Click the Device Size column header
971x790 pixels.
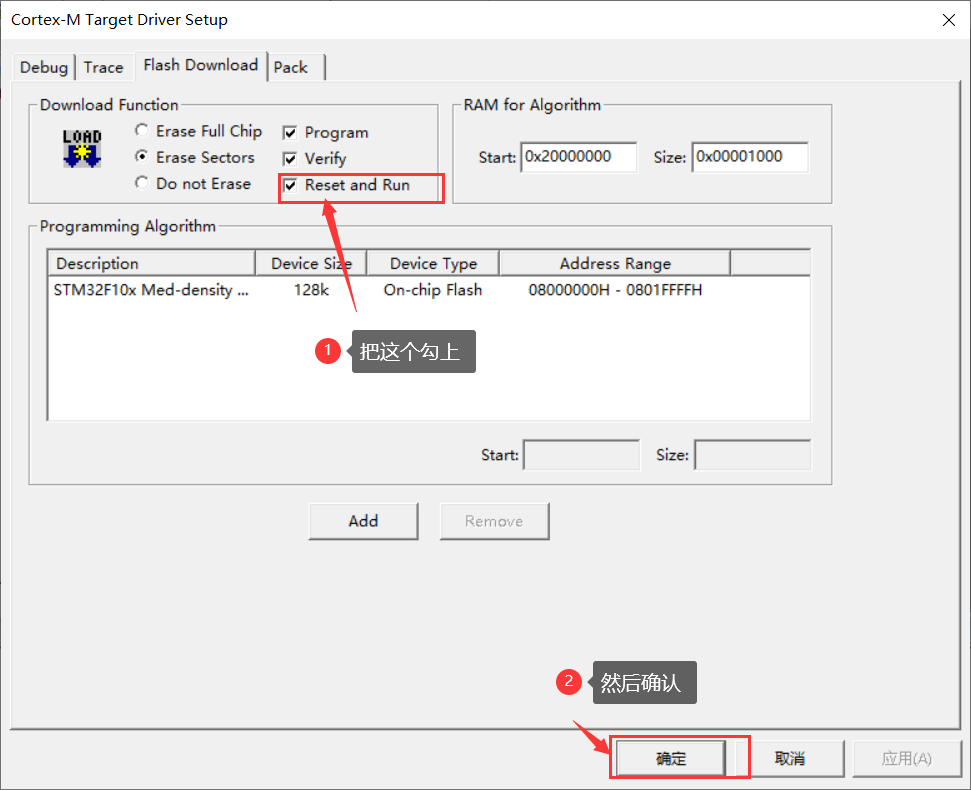click(311, 263)
